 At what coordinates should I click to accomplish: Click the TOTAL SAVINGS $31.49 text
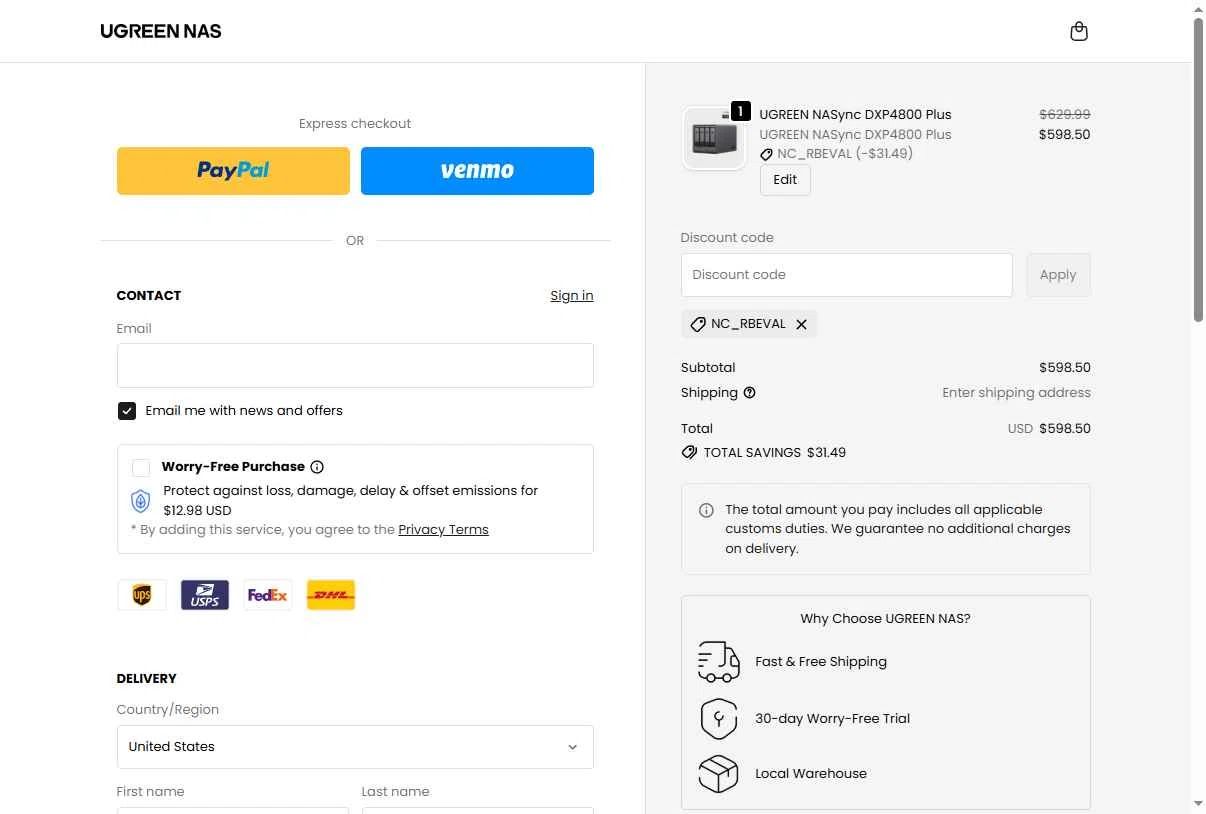pyautogui.click(x=775, y=452)
